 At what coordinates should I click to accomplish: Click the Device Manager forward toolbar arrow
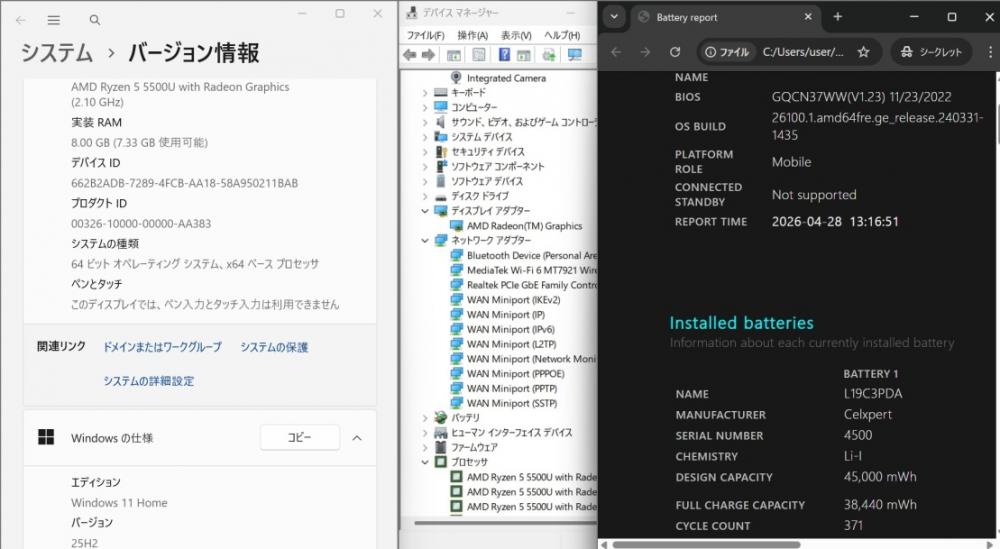[428, 55]
